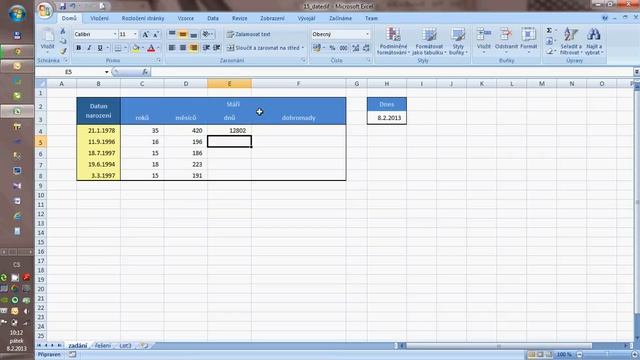Click the Increase Indent icon
Image resolution: width=640 pixels, height=360 pixels.
click(x=217, y=48)
